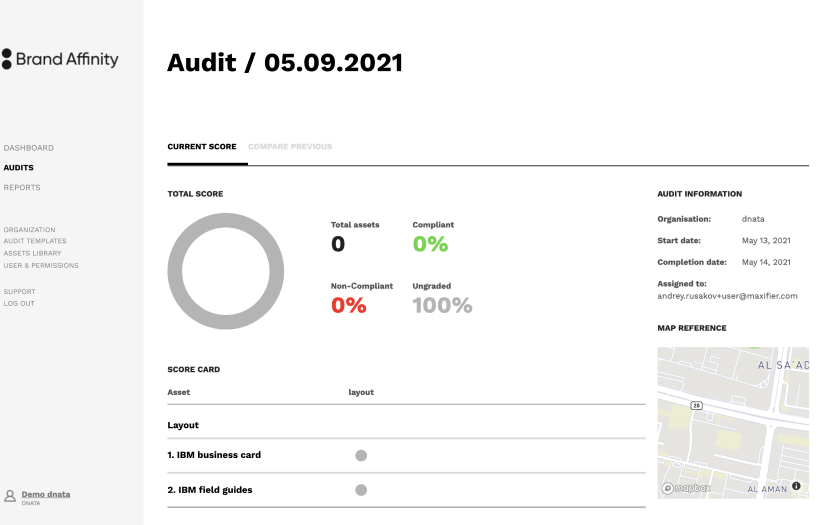Click the total score donut chart
The image size is (825, 525).
pyautogui.click(x=226, y=271)
